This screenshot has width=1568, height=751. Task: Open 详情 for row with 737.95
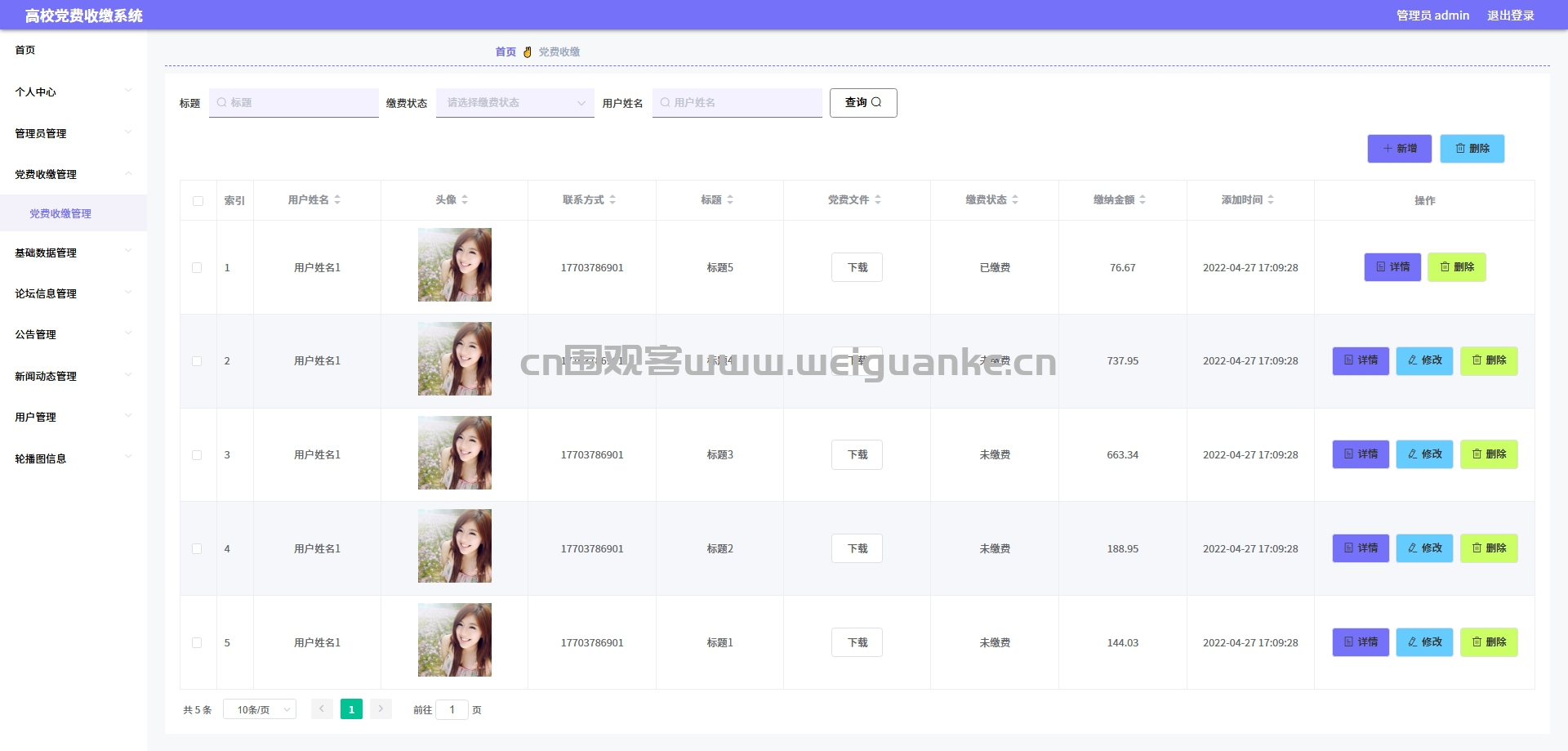1361,360
